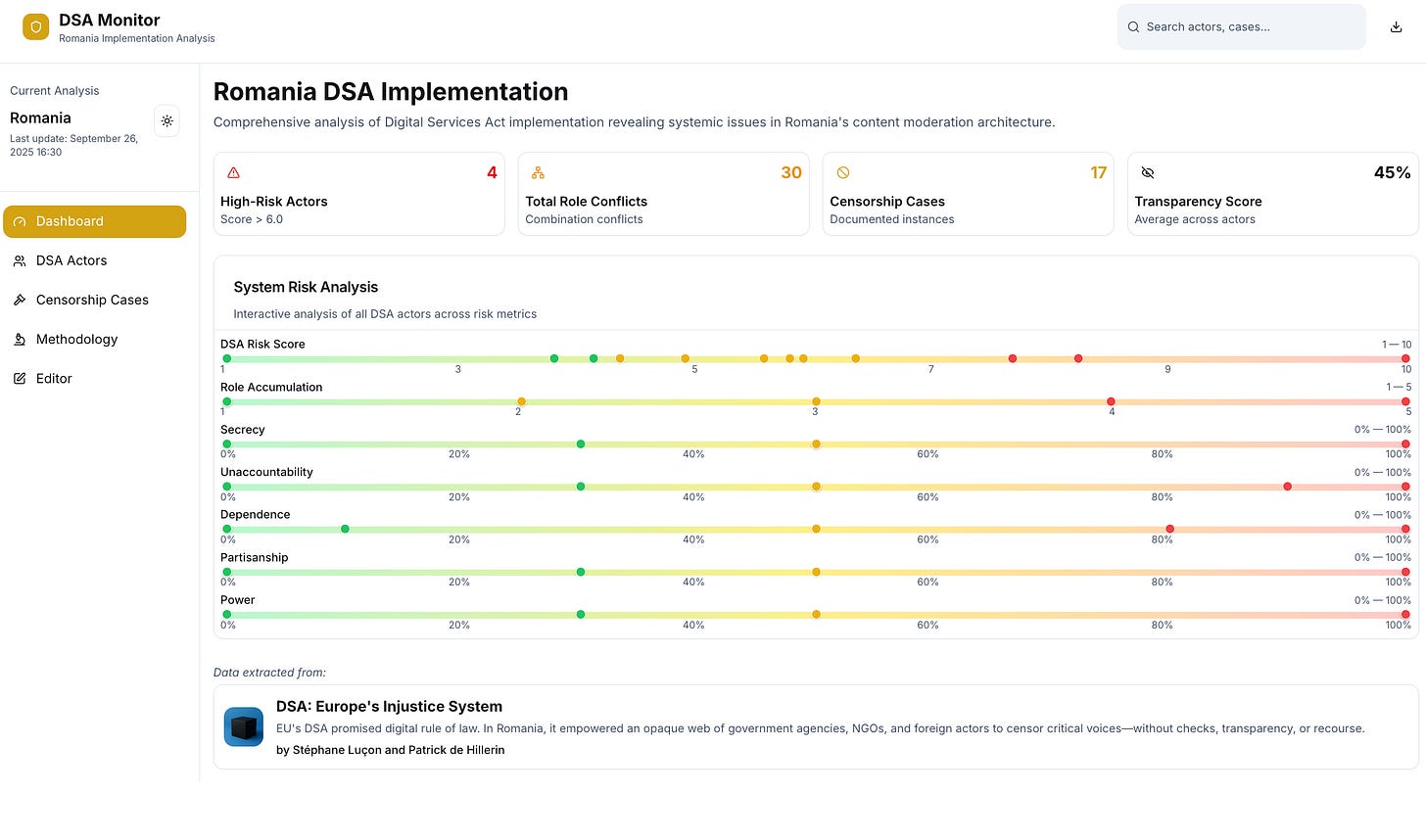Focus the Search actors, cases field
The image size is (1426, 840).
tap(1241, 26)
